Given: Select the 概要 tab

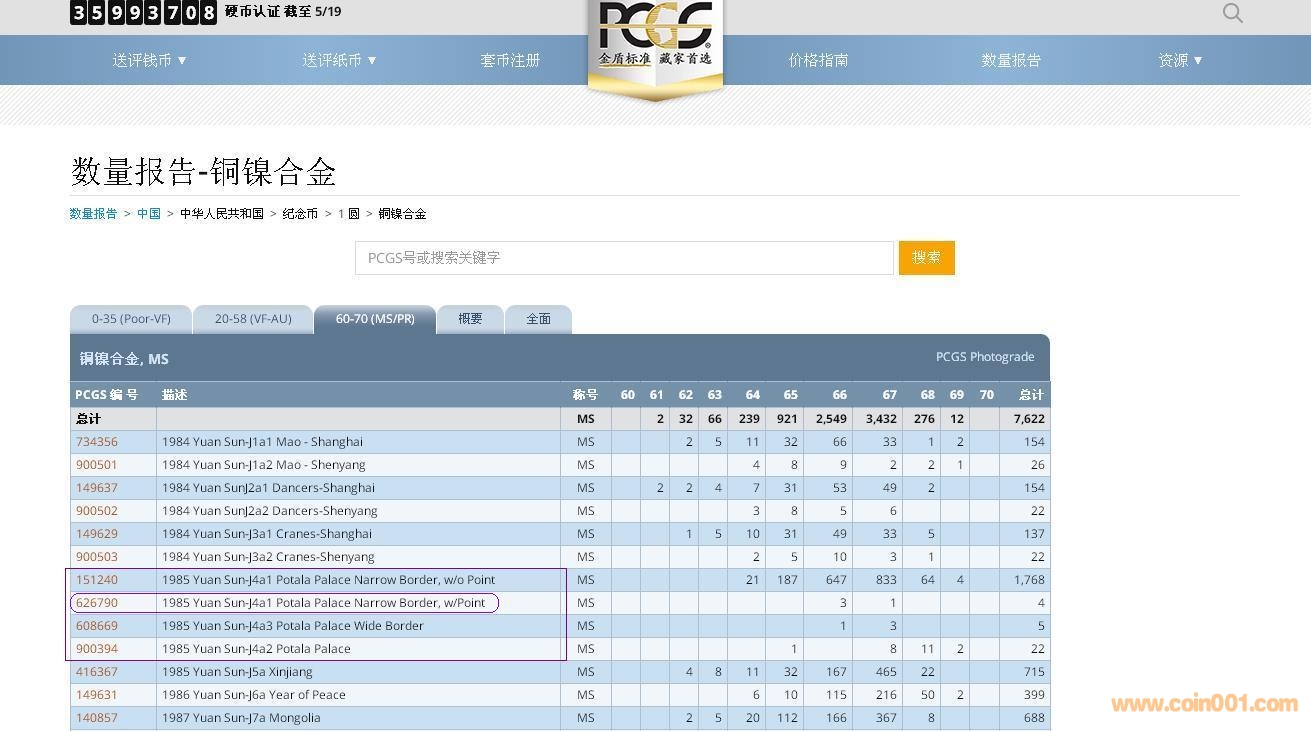Looking at the screenshot, I should tap(470, 319).
